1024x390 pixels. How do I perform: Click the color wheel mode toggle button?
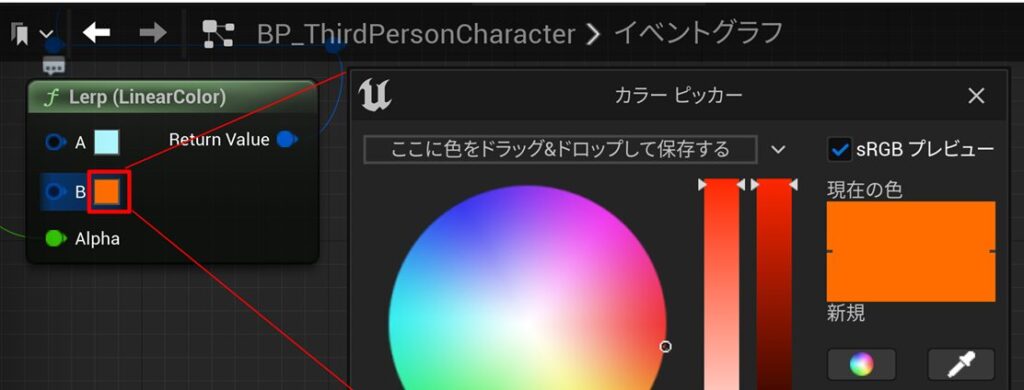click(x=861, y=364)
